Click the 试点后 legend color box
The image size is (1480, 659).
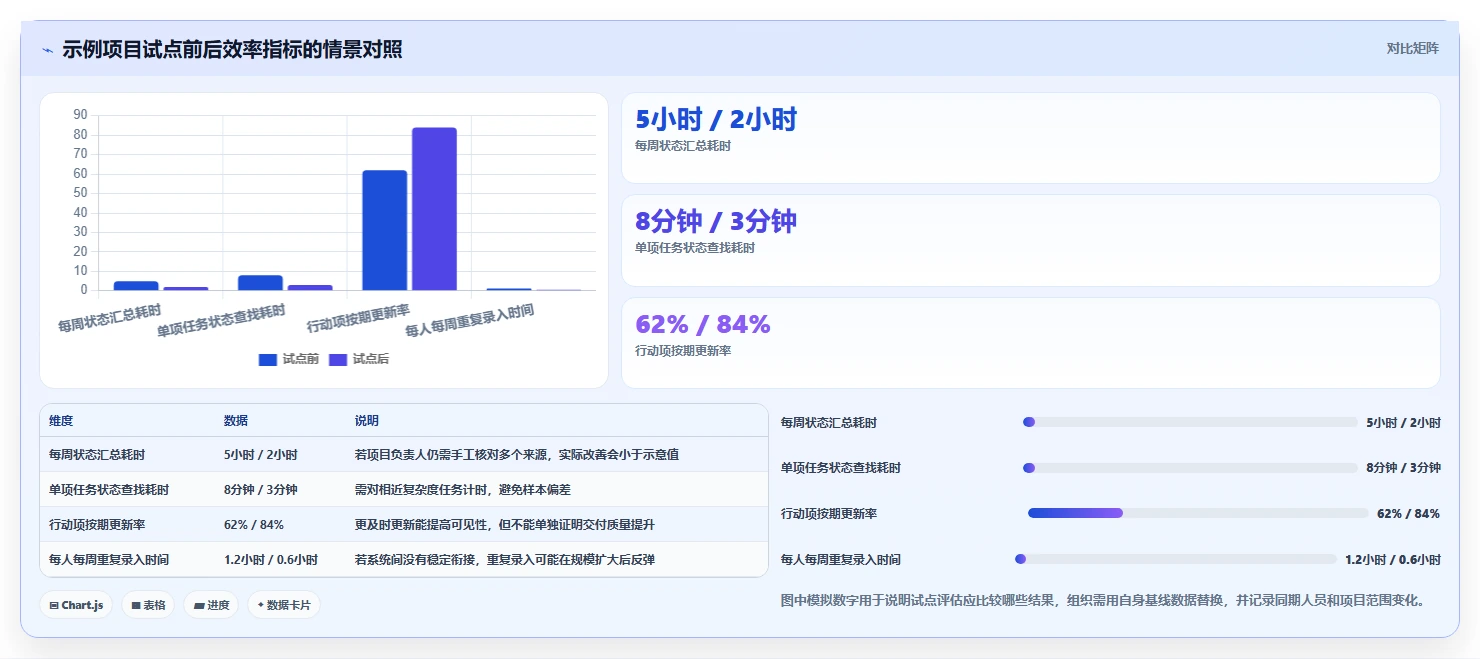(x=338, y=360)
